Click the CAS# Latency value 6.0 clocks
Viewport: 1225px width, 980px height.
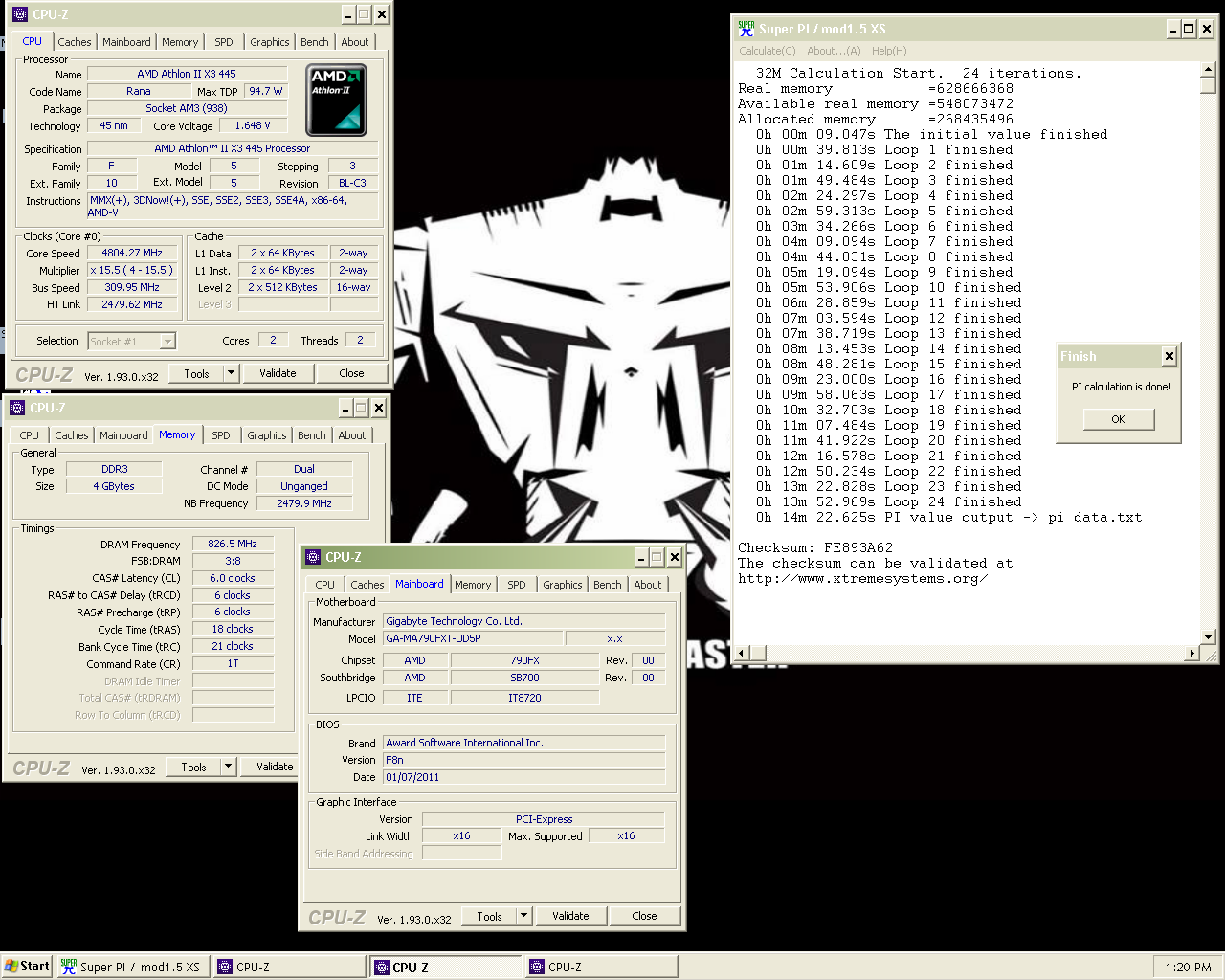point(233,578)
